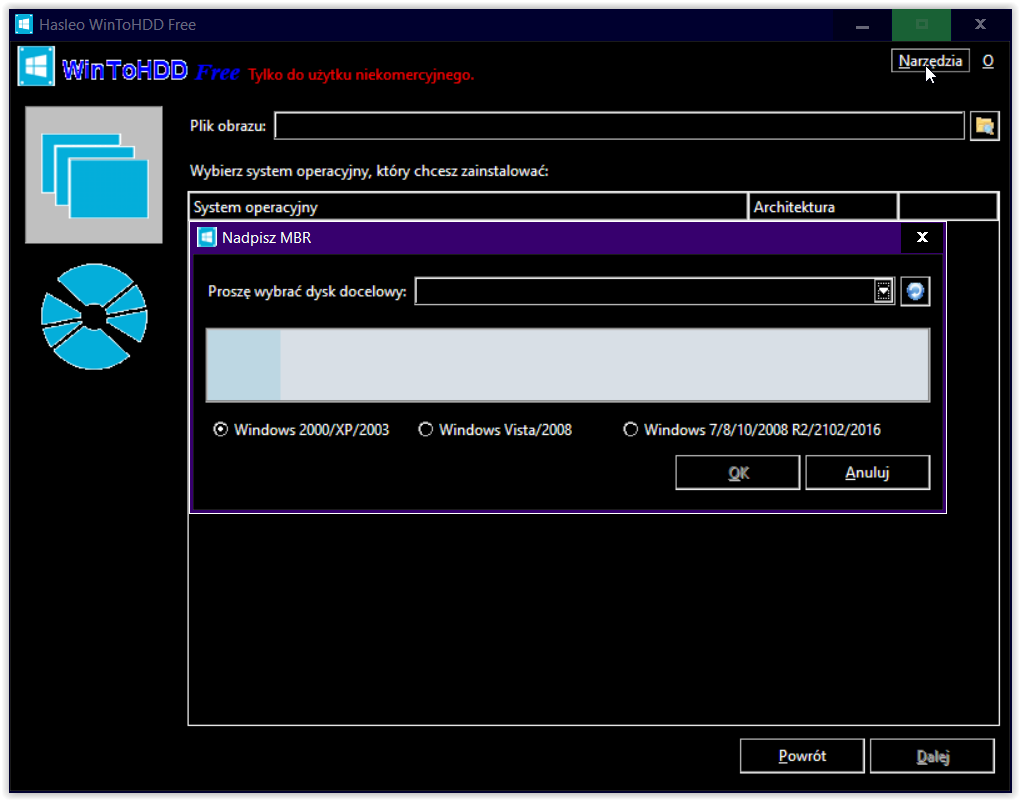This screenshot has height=801, width=1020.
Task: Minimize the Hasleo WinToHDD window
Action: click(862, 25)
